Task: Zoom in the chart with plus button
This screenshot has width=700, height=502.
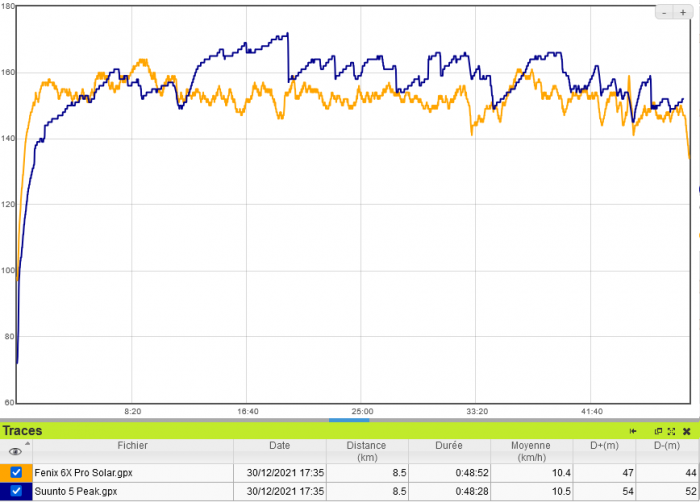Action: (683, 12)
